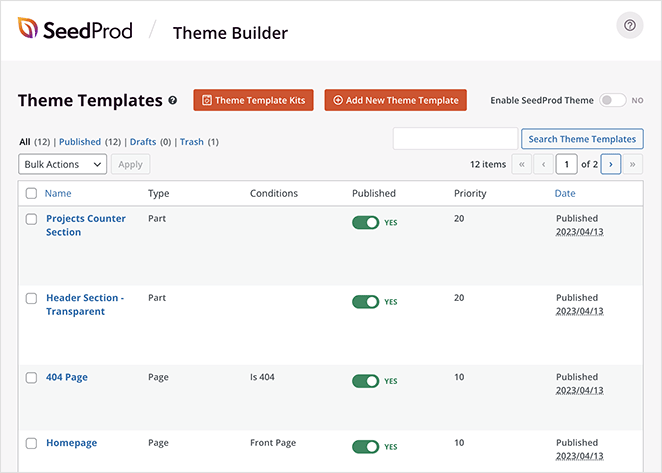Screen dimensions: 662x473
Task: Click the SeedProd logo icon
Action: pyautogui.click(x=29, y=30)
